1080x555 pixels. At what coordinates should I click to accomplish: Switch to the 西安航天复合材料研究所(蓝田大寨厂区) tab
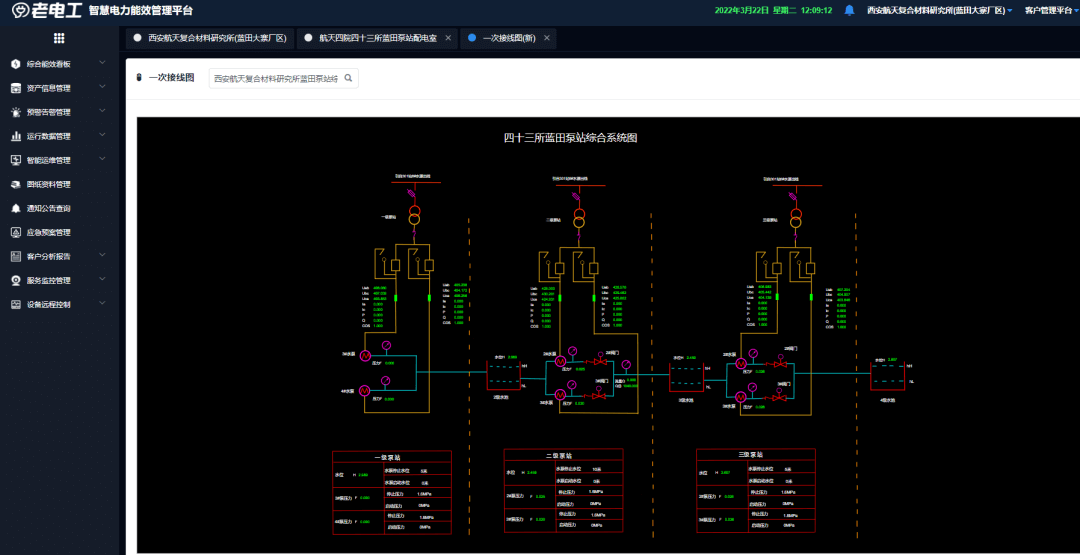[216, 38]
